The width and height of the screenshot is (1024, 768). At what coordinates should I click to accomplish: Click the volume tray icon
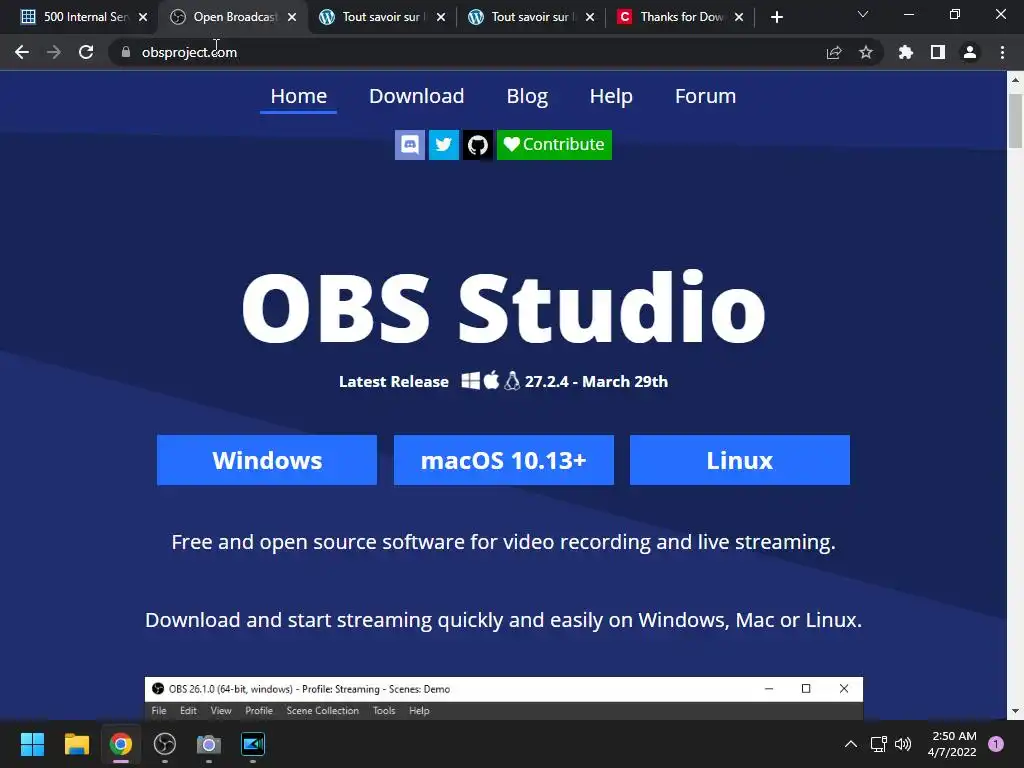pos(903,744)
